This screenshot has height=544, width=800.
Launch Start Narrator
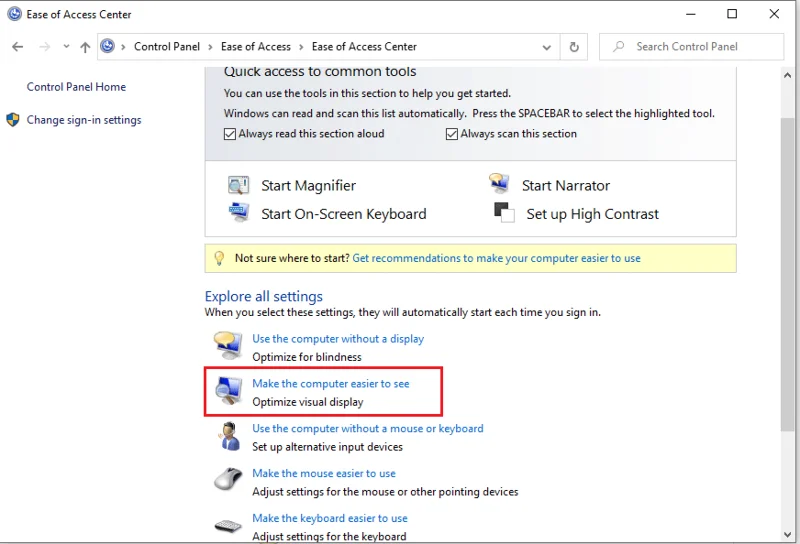click(x=565, y=185)
